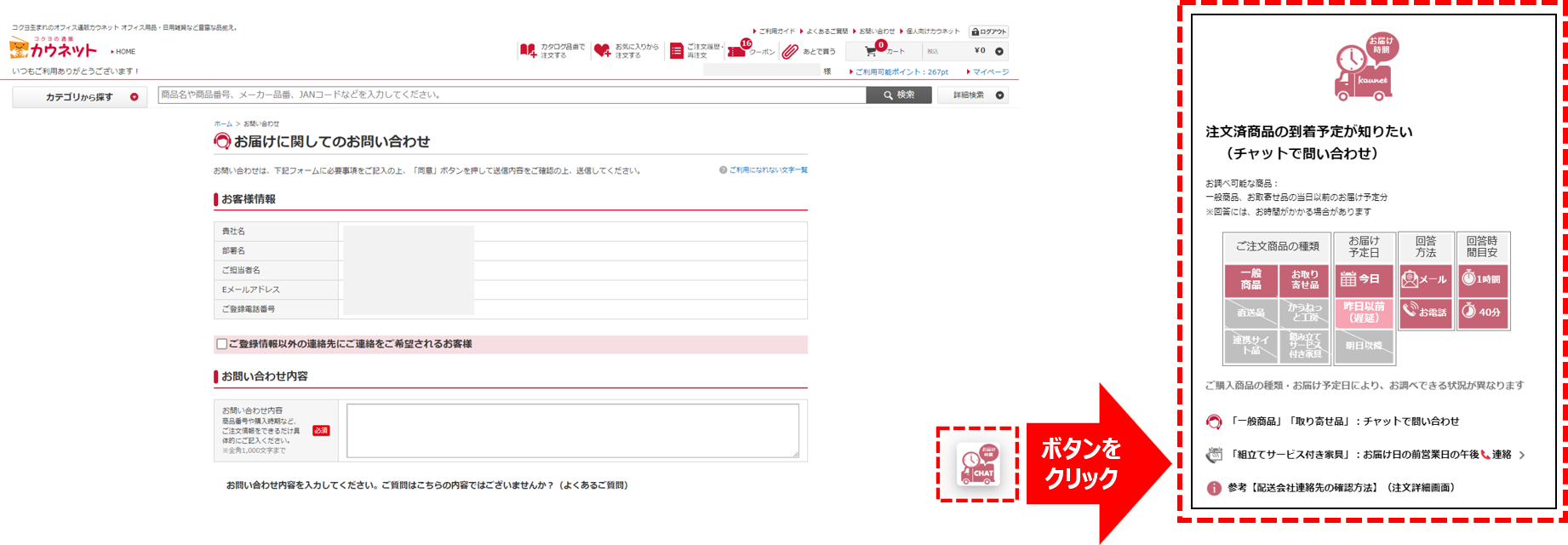This screenshot has height=545, width=1568.
Task: Click the magnifier search (検索) button
Action: pyautogui.click(x=899, y=95)
